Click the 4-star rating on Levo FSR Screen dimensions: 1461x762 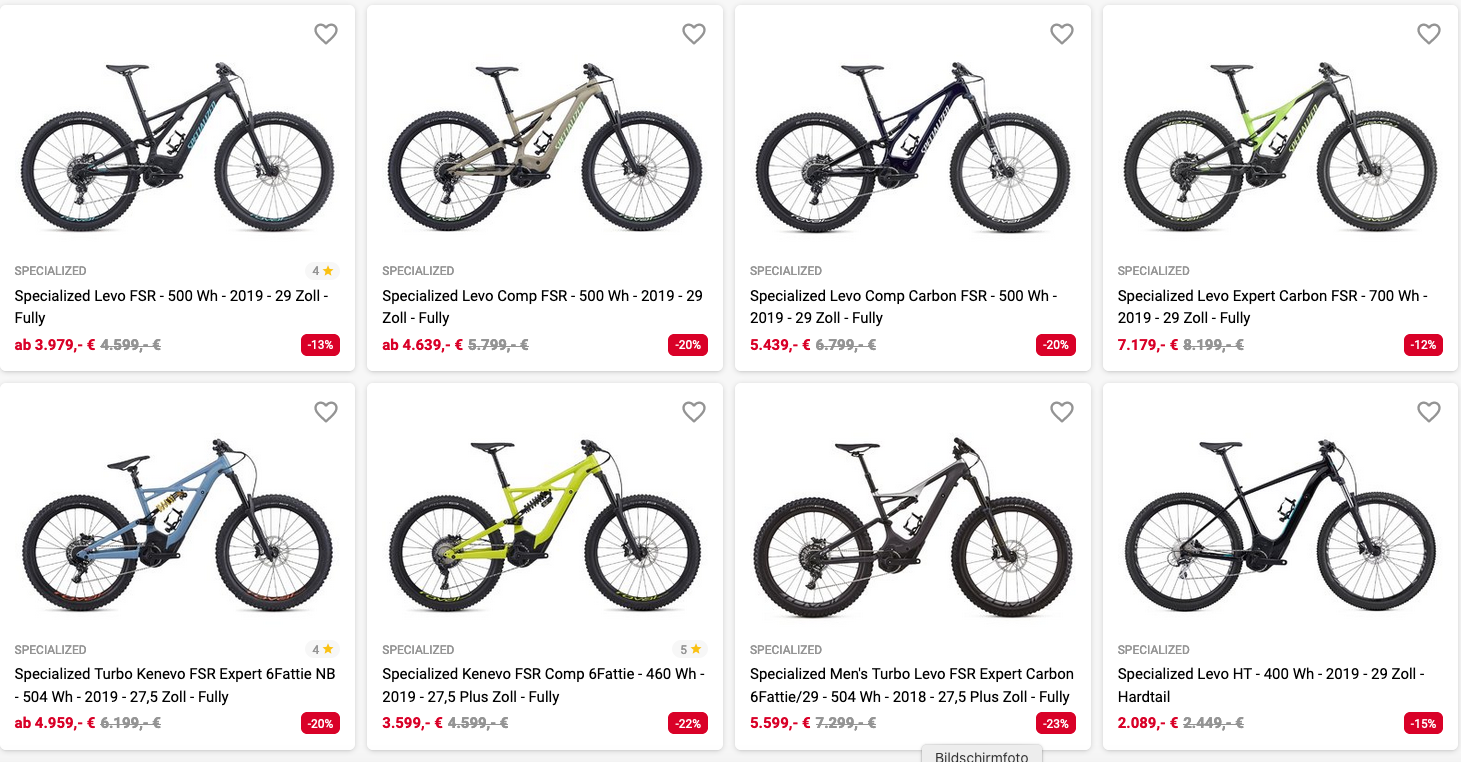coord(322,271)
